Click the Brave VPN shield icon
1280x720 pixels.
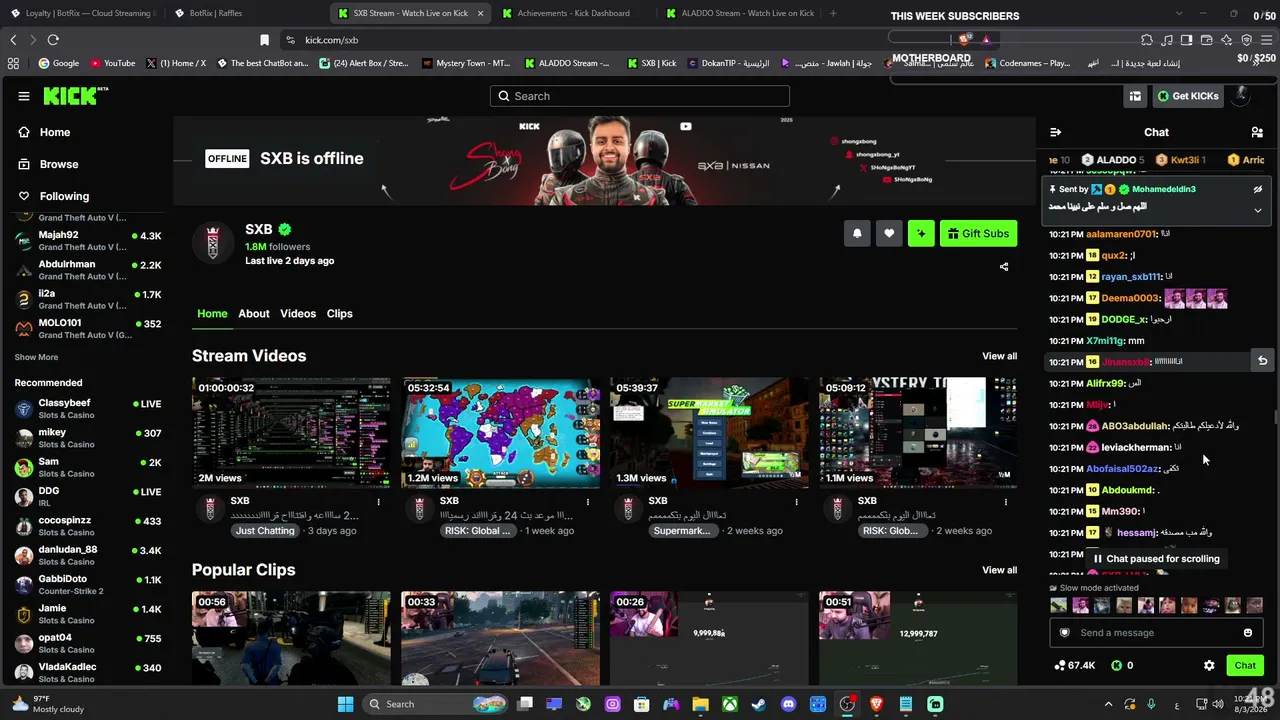click(x=1246, y=40)
